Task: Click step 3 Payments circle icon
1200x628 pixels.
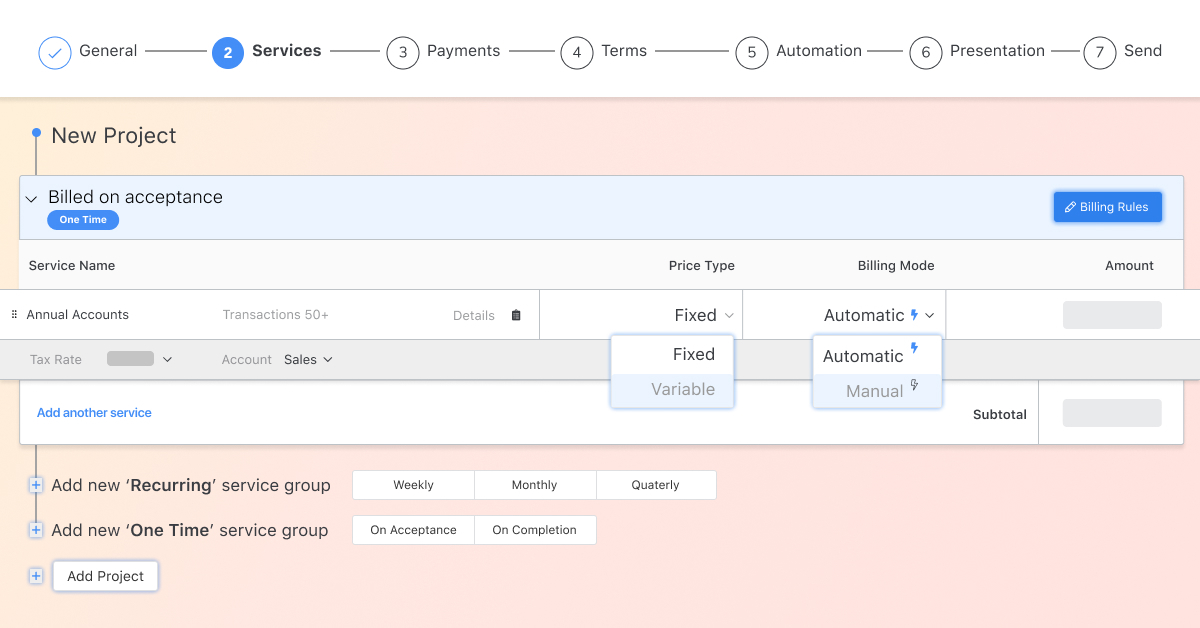Action: pyautogui.click(x=402, y=52)
